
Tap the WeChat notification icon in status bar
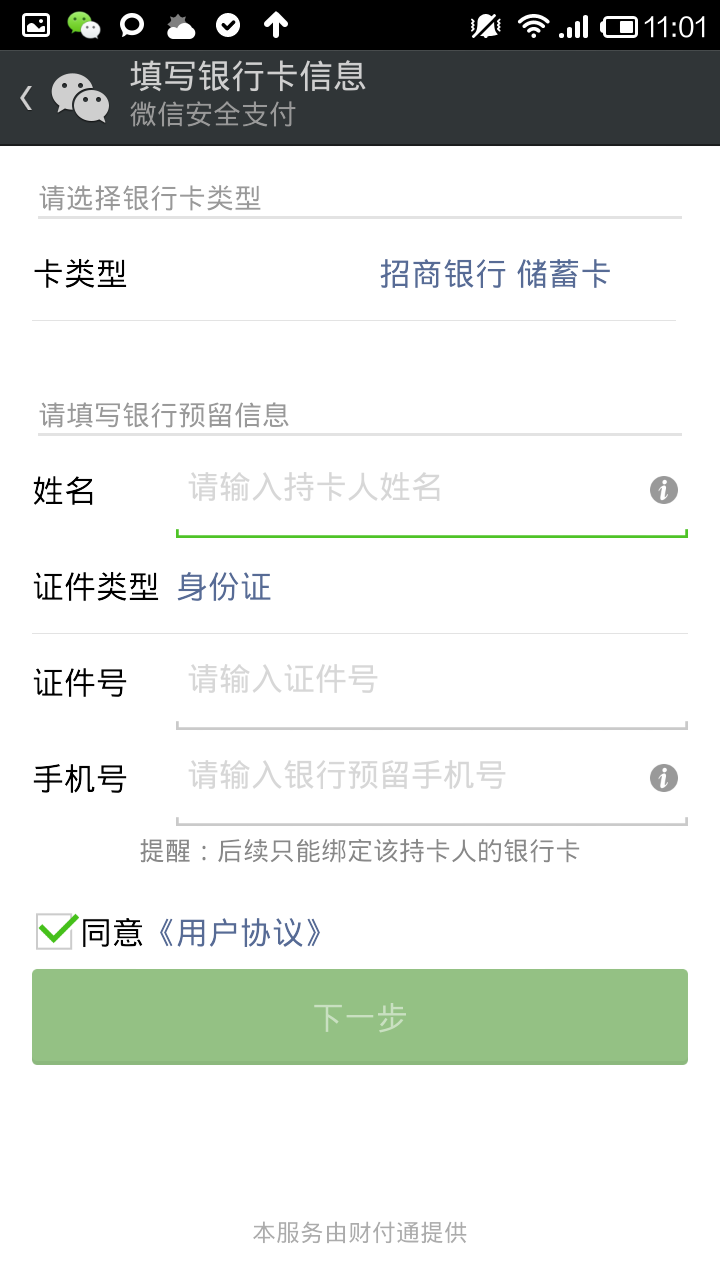point(84,26)
